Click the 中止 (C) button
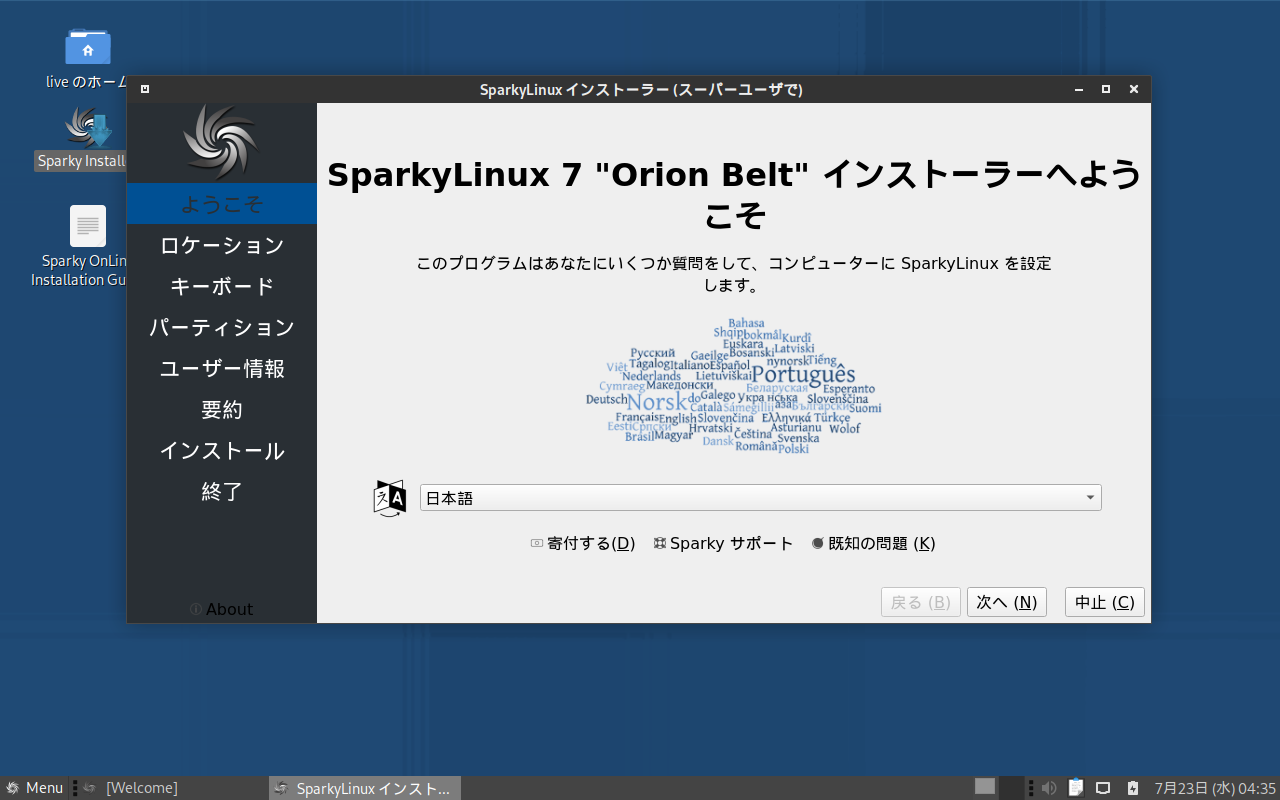 (x=1105, y=602)
